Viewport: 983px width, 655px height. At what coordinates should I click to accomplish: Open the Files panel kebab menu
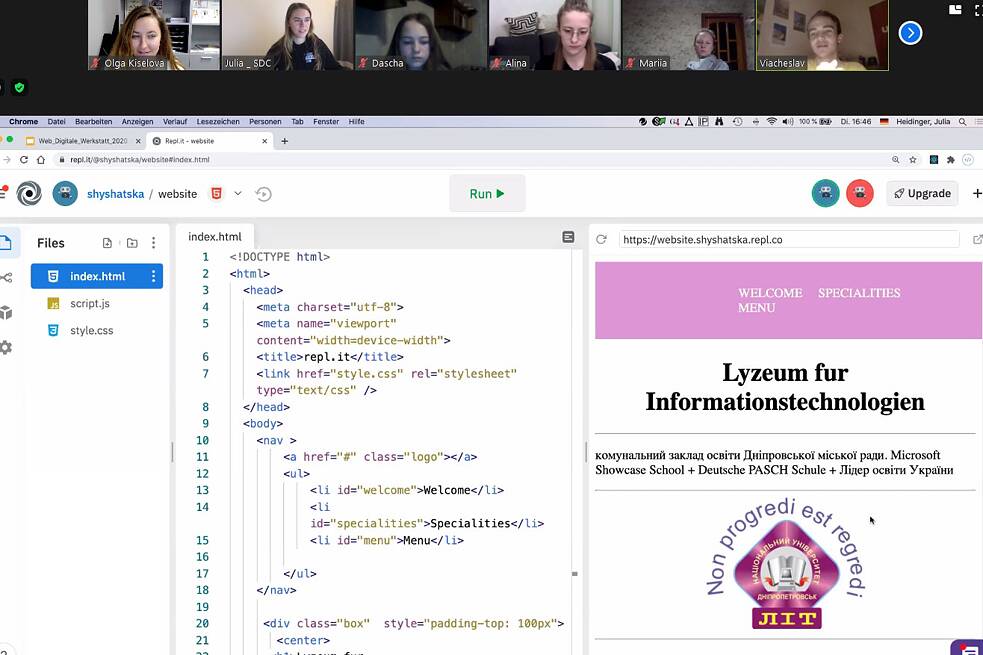click(154, 243)
